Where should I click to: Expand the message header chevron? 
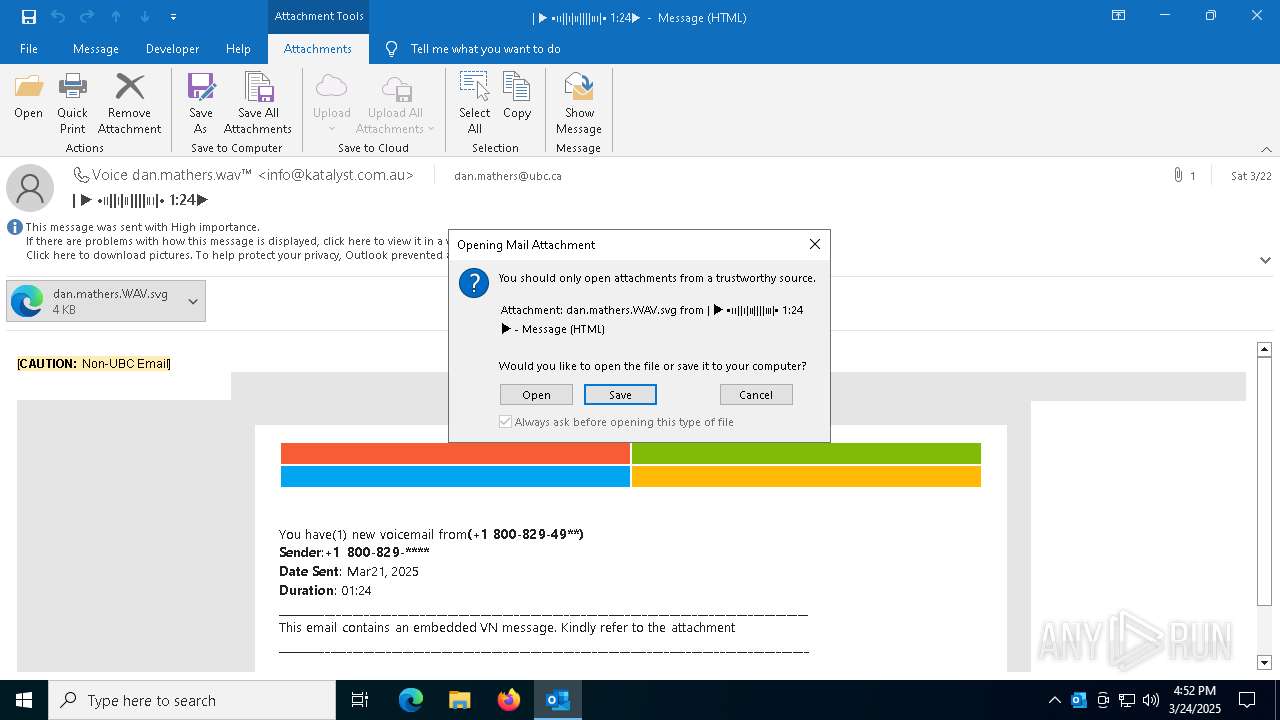(x=1266, y=260)
